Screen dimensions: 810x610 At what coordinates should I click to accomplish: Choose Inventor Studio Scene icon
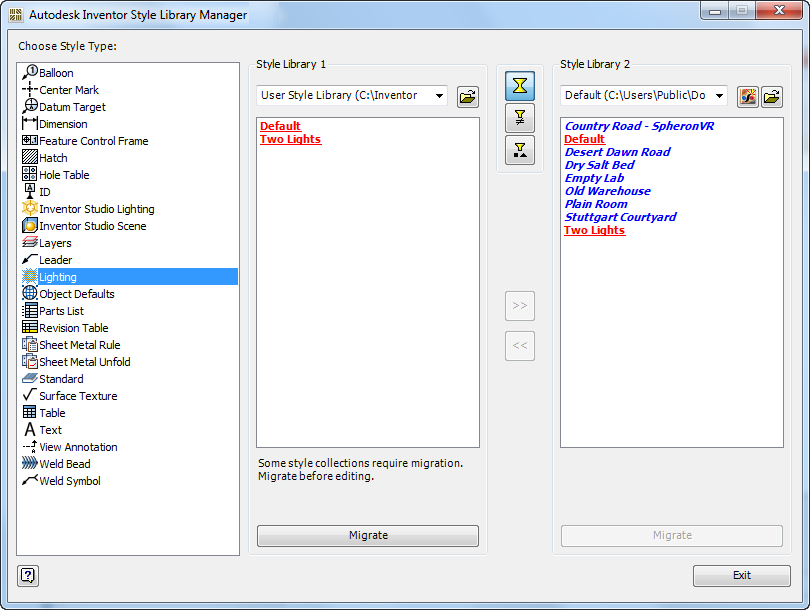(30, 226)
